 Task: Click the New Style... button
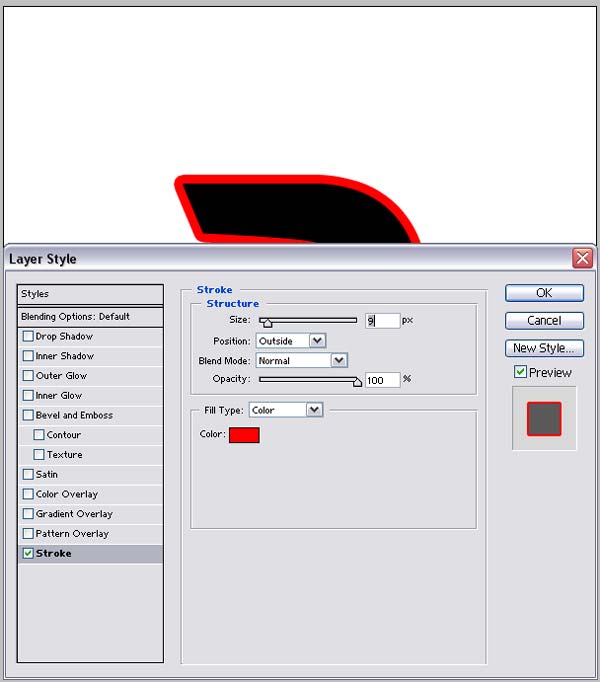[544, 348]
